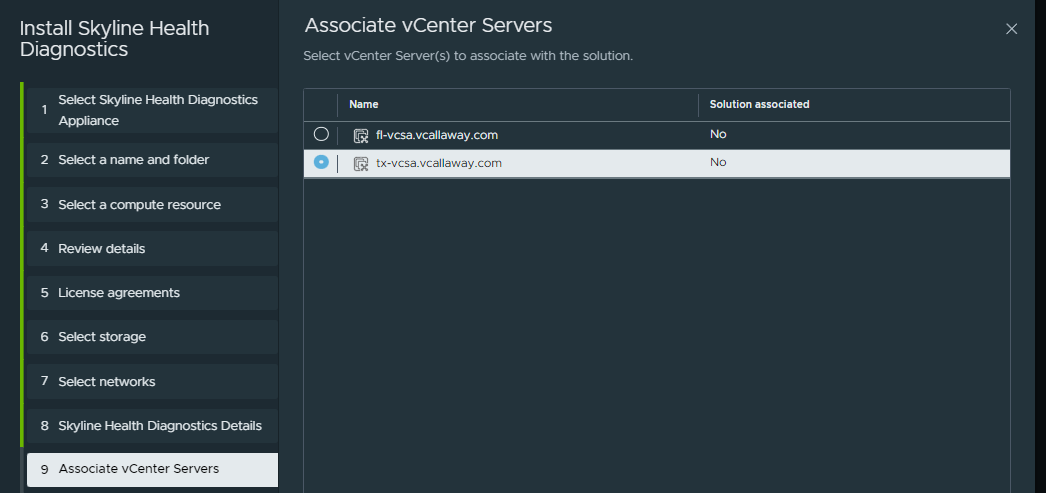Go to step 8 Skyline Health Diagnostics Details
This screenshot has width=1046, height=493.
pos(152,426)
